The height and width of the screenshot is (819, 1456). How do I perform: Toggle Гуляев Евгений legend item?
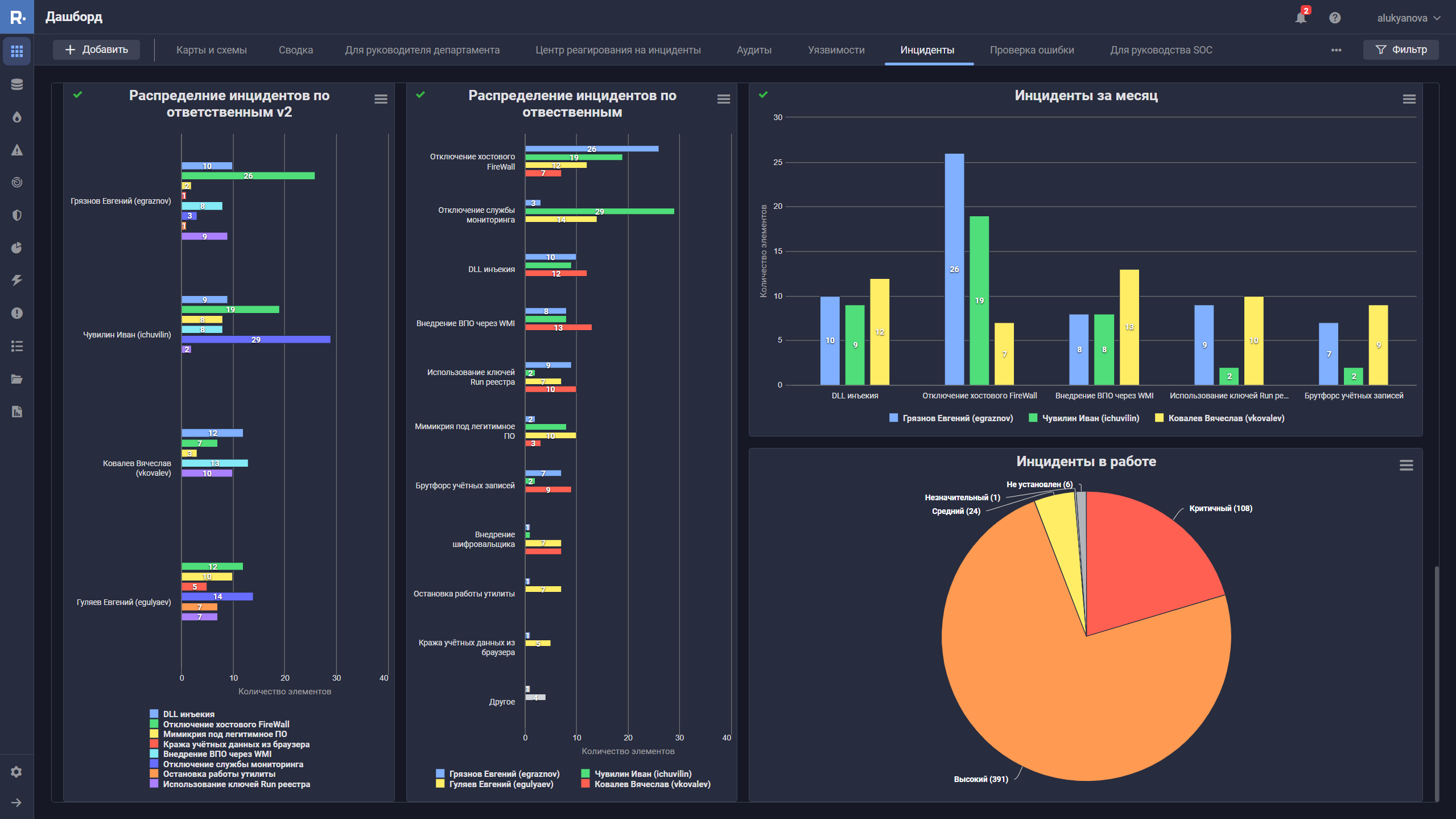click(501, 784)
